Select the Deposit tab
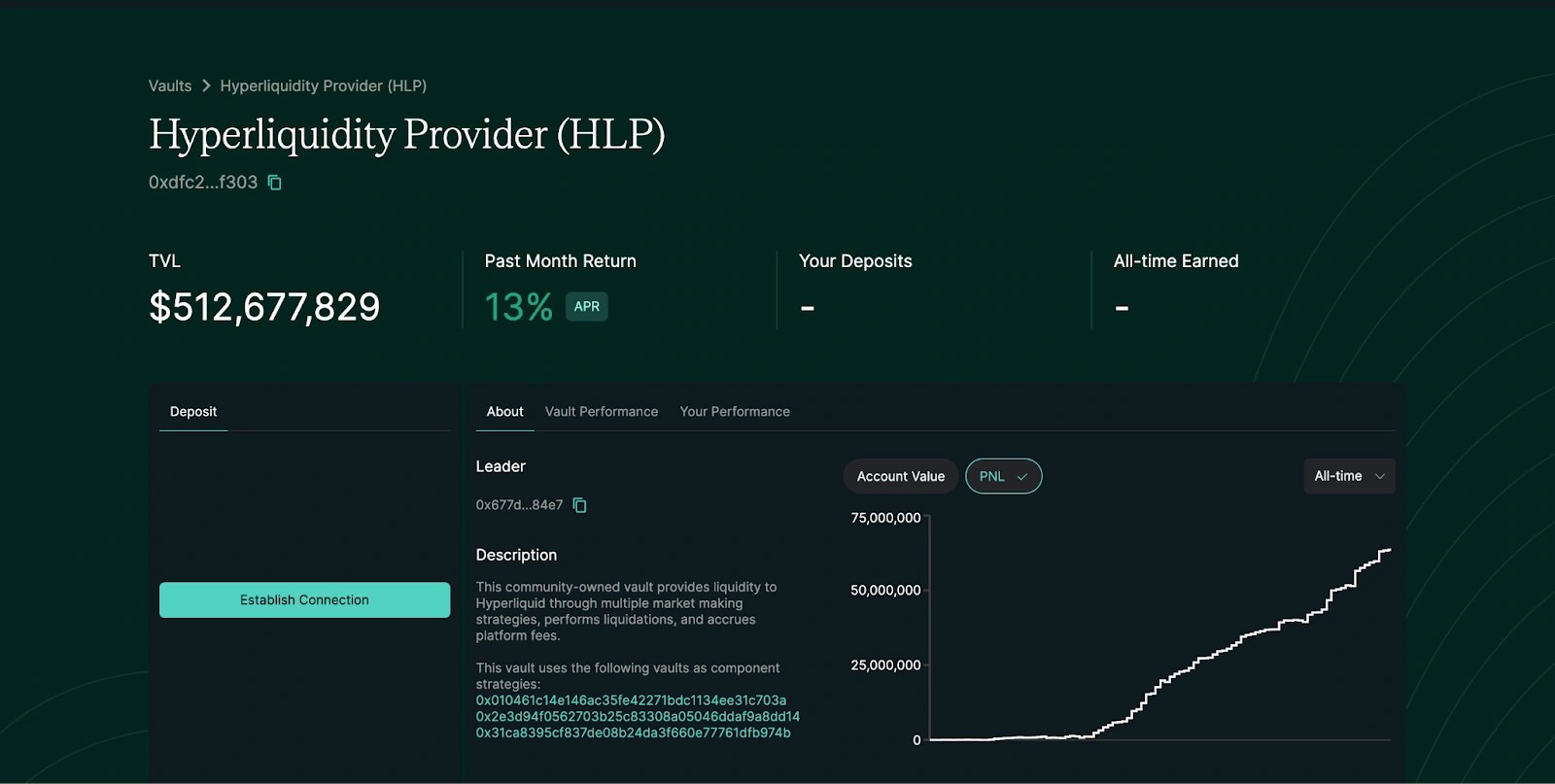Viewport: 1555px width, 784px height. click(193, 412)
